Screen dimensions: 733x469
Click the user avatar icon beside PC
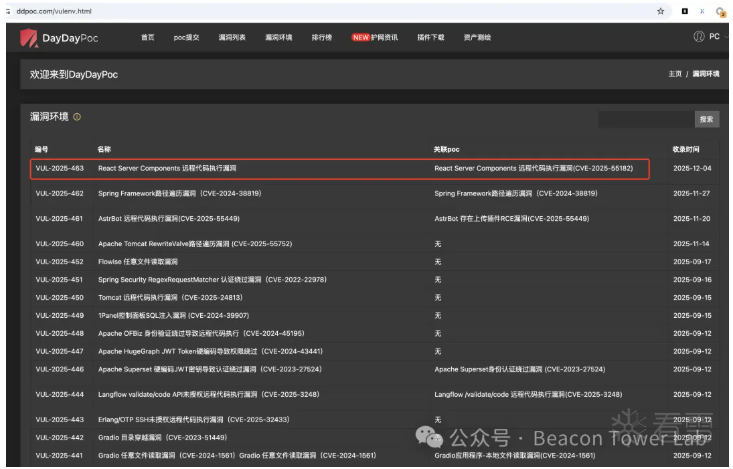[x=699, y=36]
